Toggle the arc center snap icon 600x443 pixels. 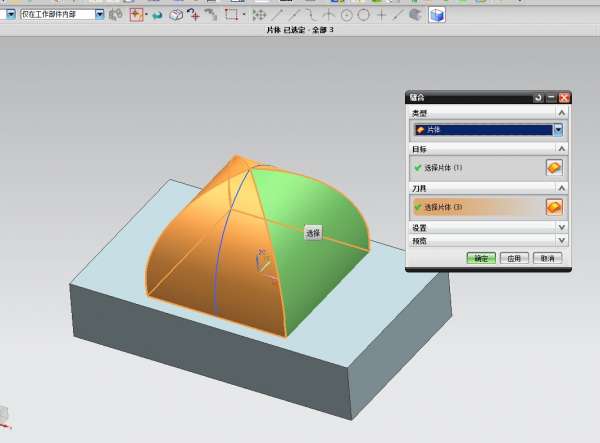point(346,15)
